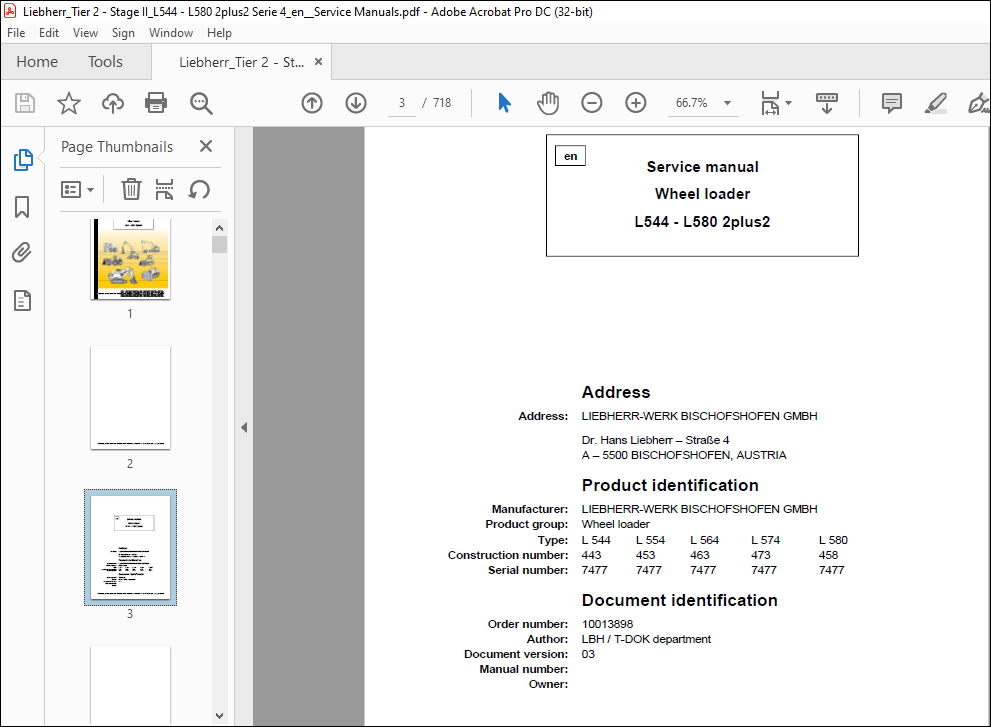Image resolution: width=991 pixels, height=727 pixels.
Task: Open the View menu
Action: tap(85, 33)
